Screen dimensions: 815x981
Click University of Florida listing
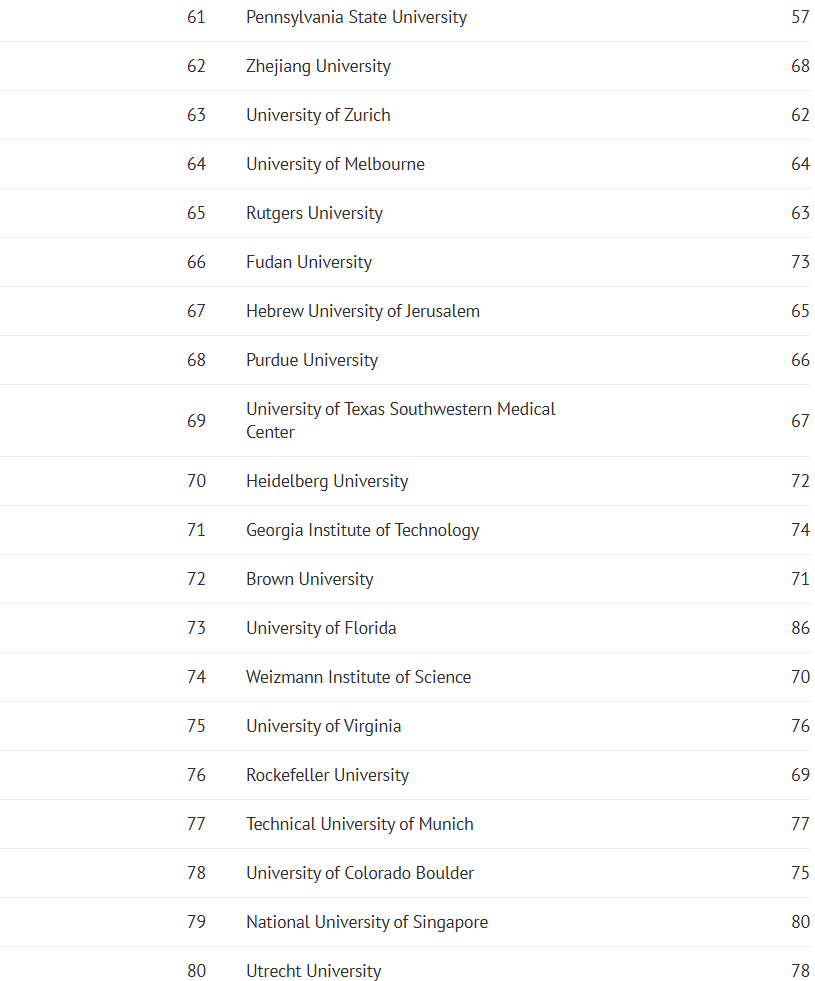(321, 628)
